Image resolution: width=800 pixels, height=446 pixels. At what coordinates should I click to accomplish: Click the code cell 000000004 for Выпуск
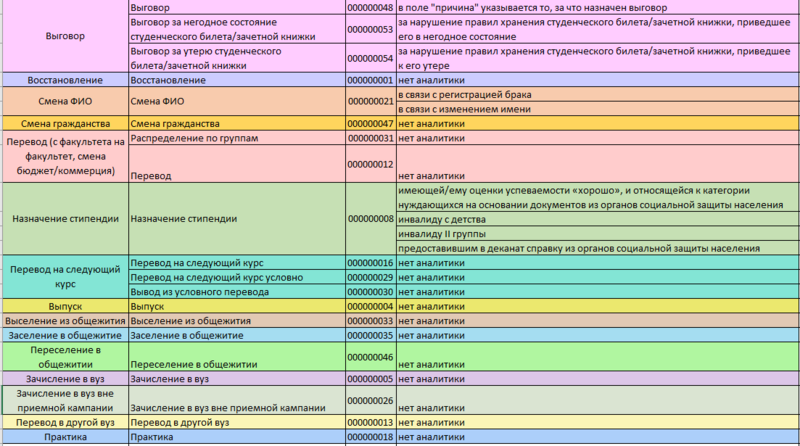[x=368, y=305]
